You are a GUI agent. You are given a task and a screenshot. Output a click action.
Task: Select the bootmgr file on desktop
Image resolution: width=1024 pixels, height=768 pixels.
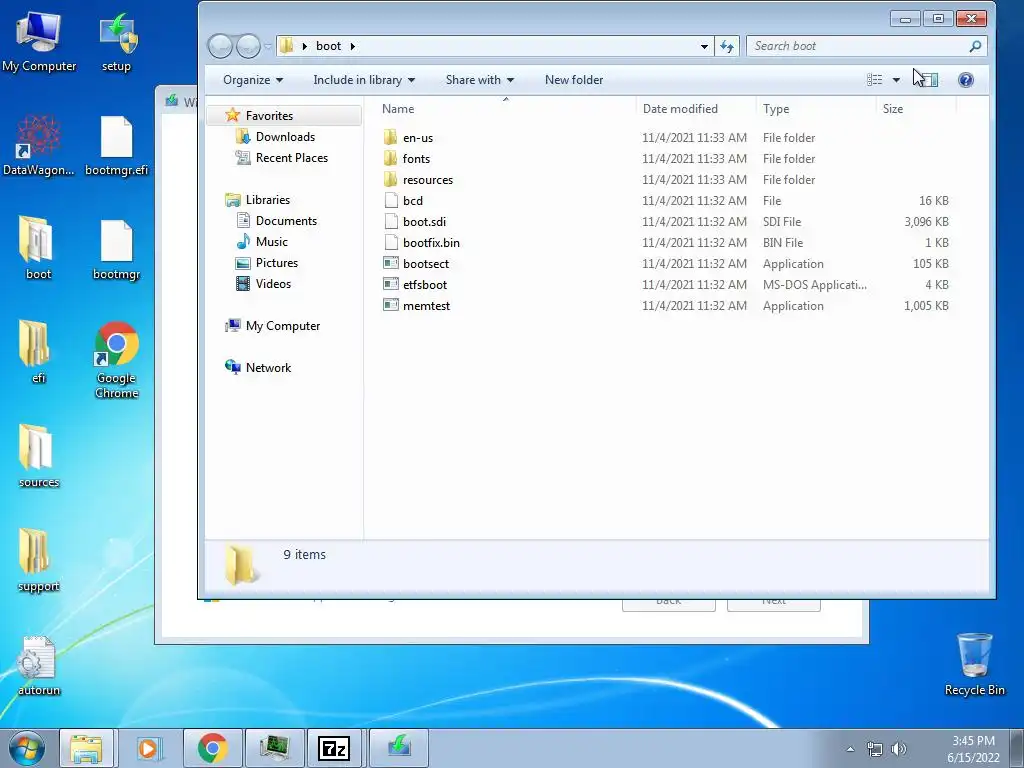116,248
